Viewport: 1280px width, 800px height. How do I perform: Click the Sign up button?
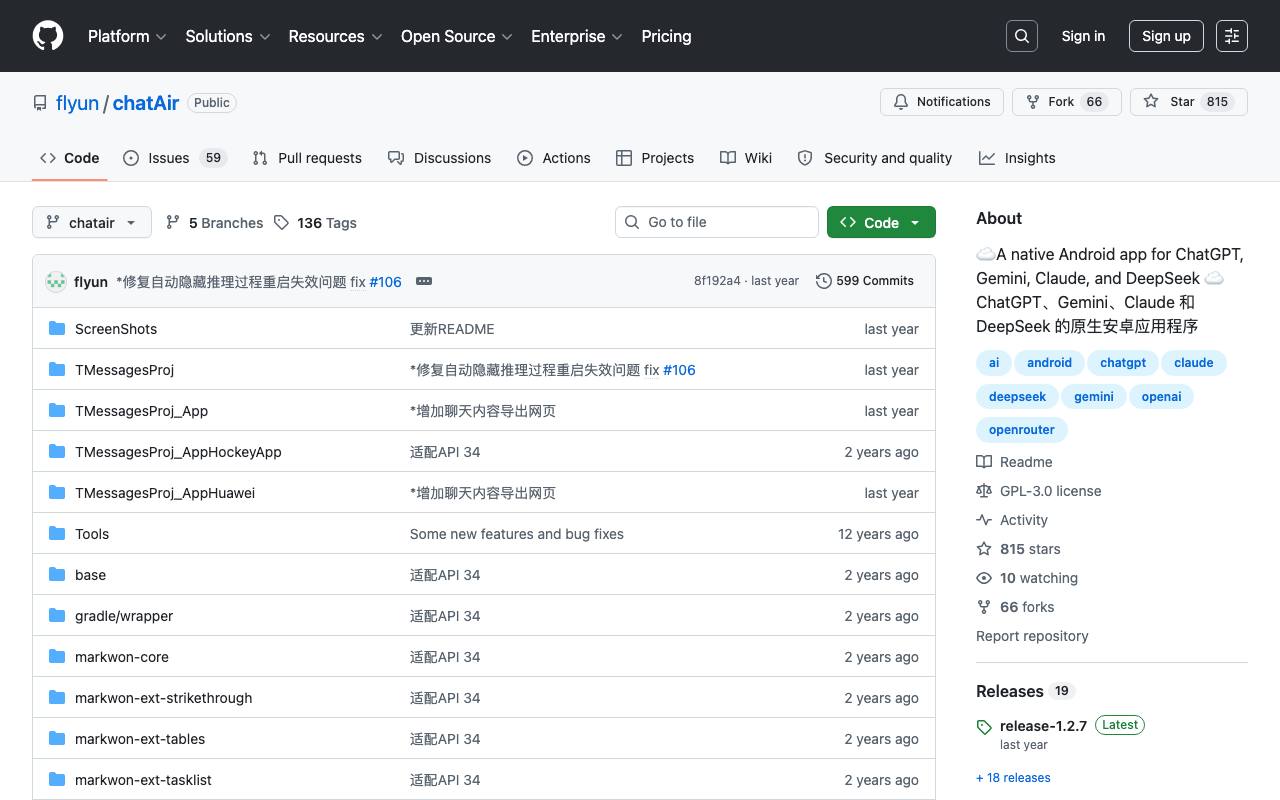pos(1166,36)
